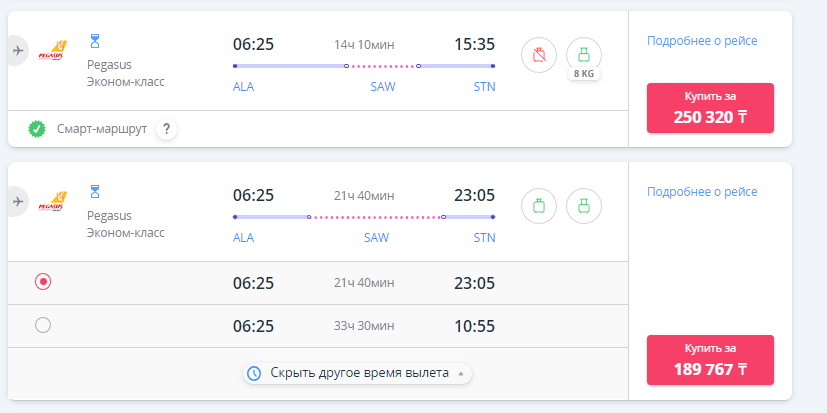
Task: Buy the ticket for 250 320 tenge
Action: tap(710, 107)
